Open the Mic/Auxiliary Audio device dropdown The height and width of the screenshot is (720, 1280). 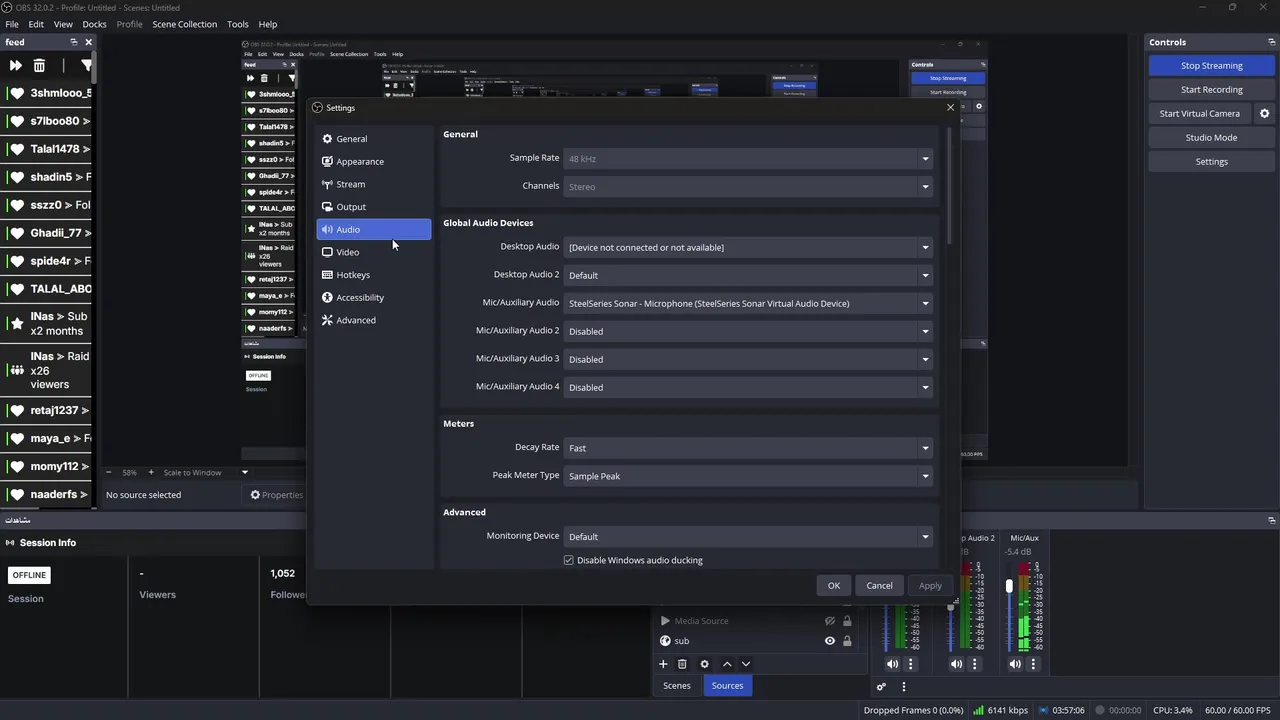coord(748,303)
